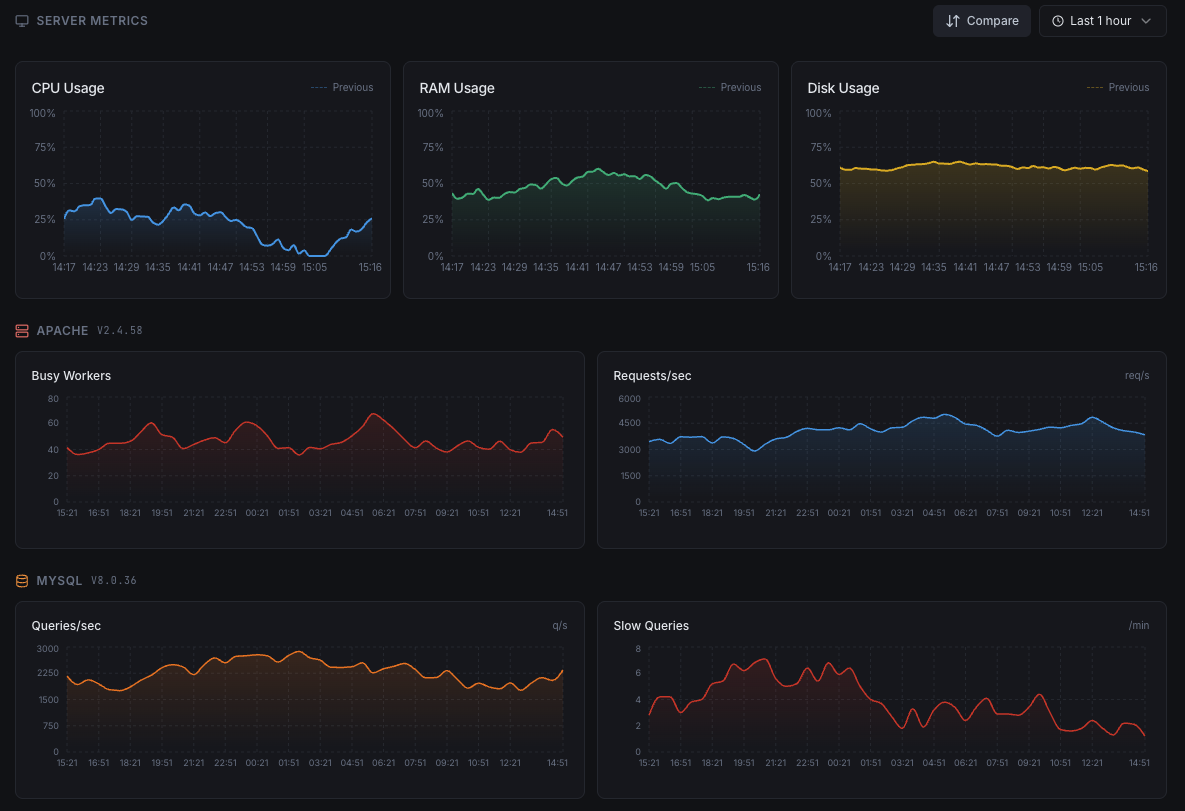Click the Apache server icon in the APACHE header

click(21, 330)
